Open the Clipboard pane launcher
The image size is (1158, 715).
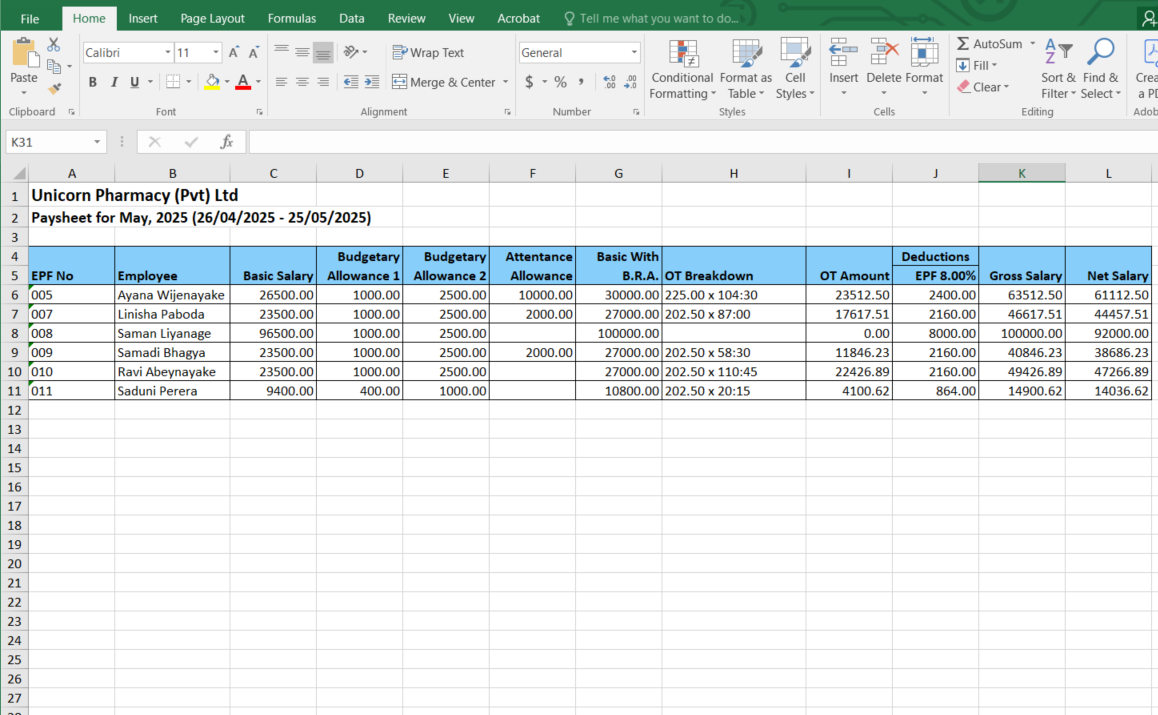pyautogui.click(x=71, y=112)
